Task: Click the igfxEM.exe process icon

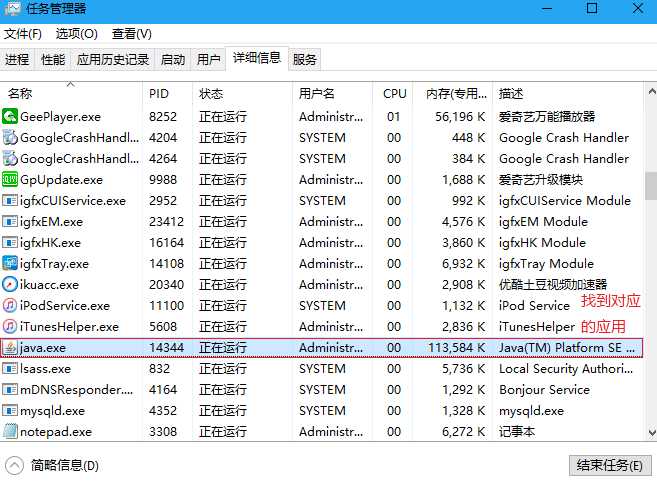Action: [x=10, y=222]
